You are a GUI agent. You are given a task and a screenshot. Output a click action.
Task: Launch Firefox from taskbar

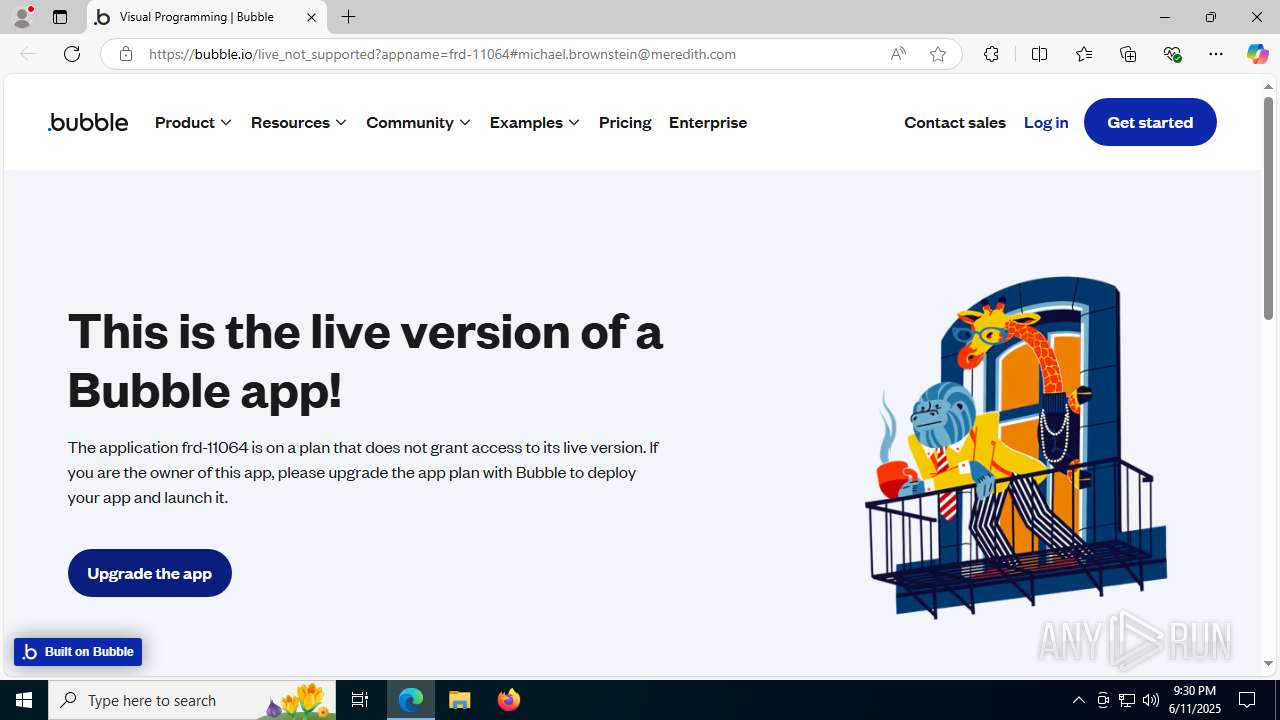pyautogui.click(x=509, y=700)
